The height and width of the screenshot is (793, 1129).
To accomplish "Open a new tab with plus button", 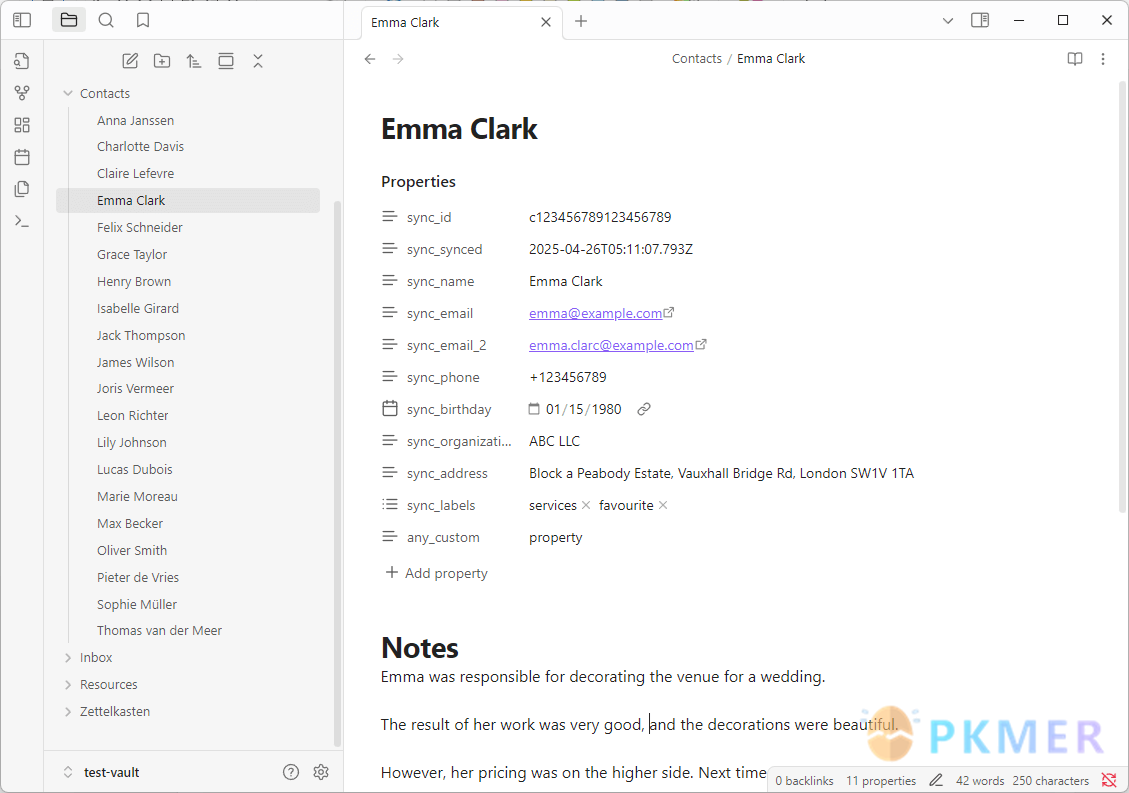I will pyautogui.click(x=581, y=21).
